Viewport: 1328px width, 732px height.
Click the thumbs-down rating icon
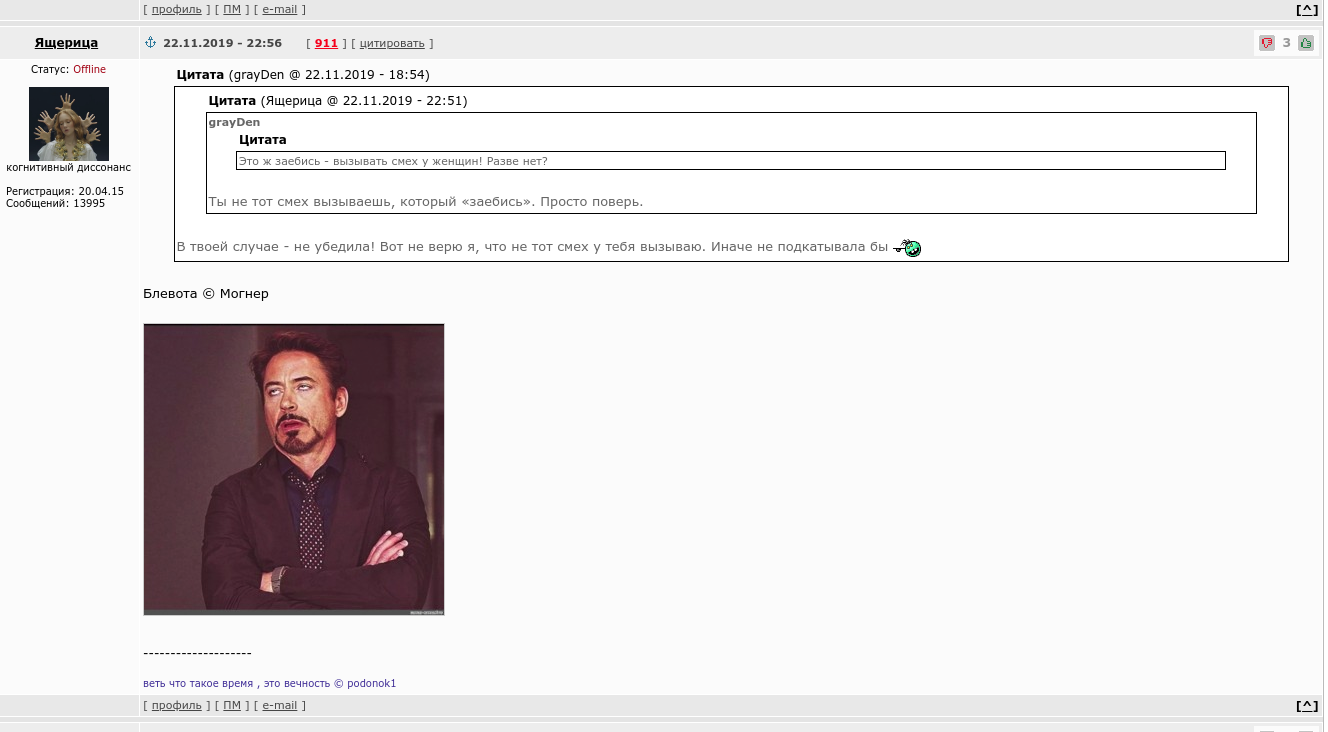(1267, 43)
